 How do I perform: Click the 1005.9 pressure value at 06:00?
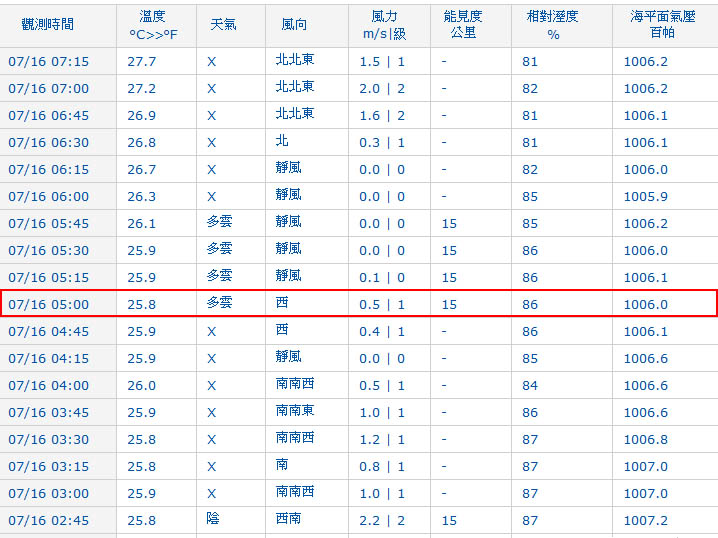click(646, 196)
